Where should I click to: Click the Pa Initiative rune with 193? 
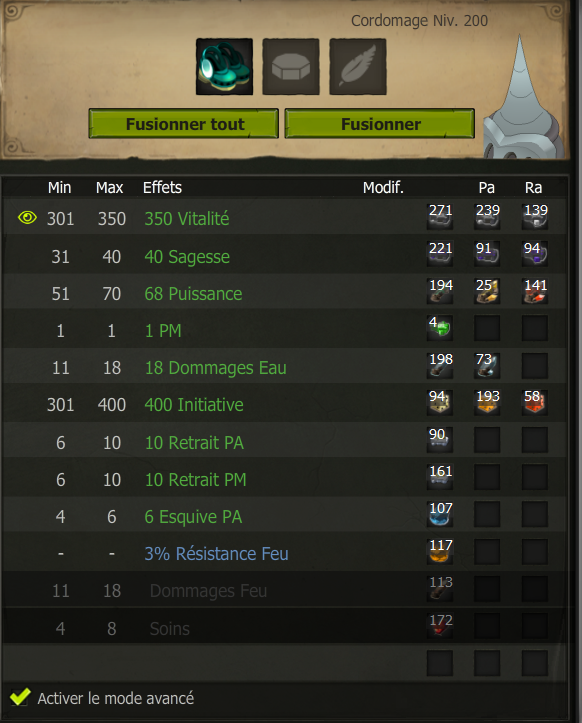click(x=487, y=402)
